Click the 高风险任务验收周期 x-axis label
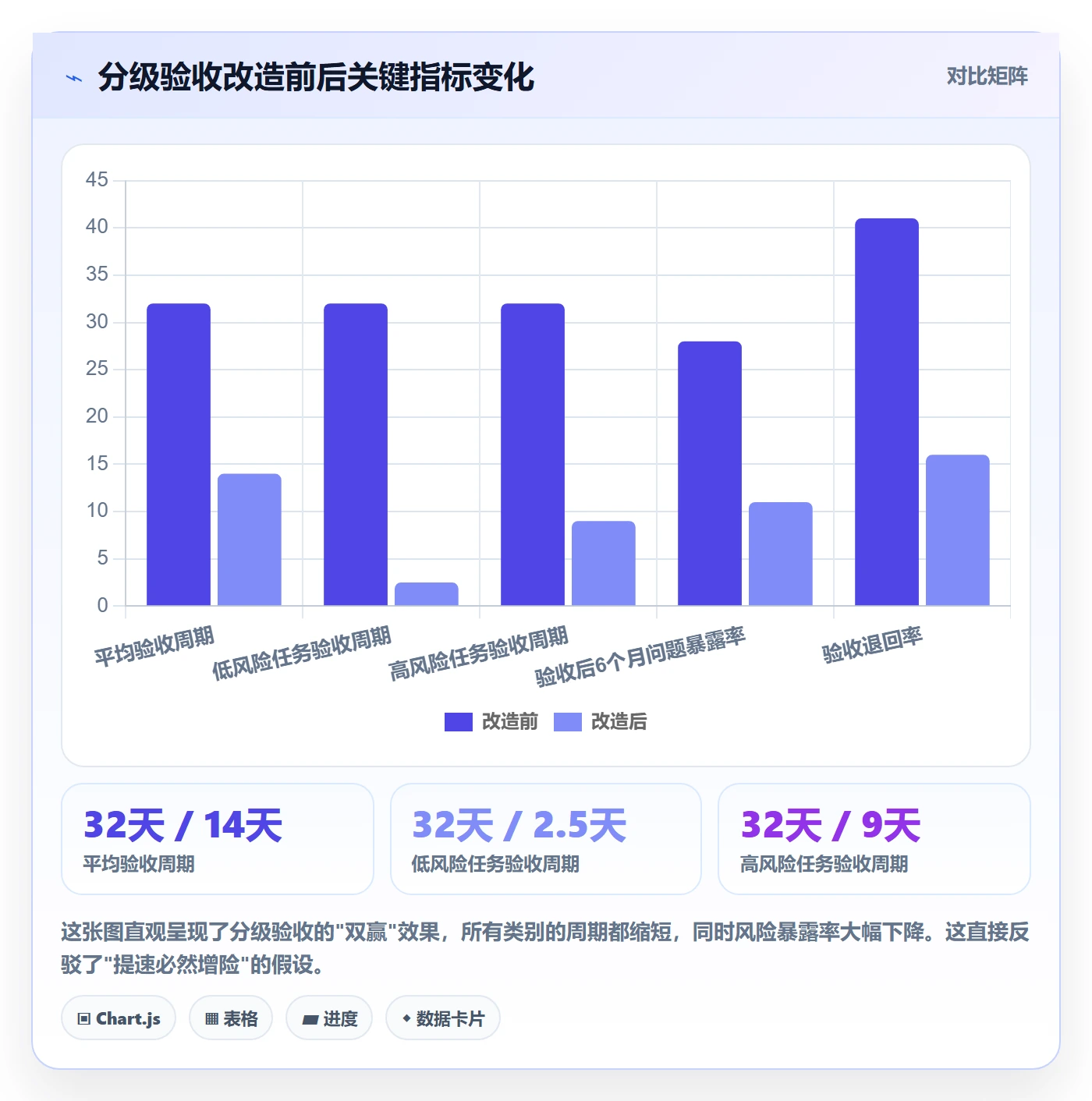1092x1101 pixels. point(479,653)
